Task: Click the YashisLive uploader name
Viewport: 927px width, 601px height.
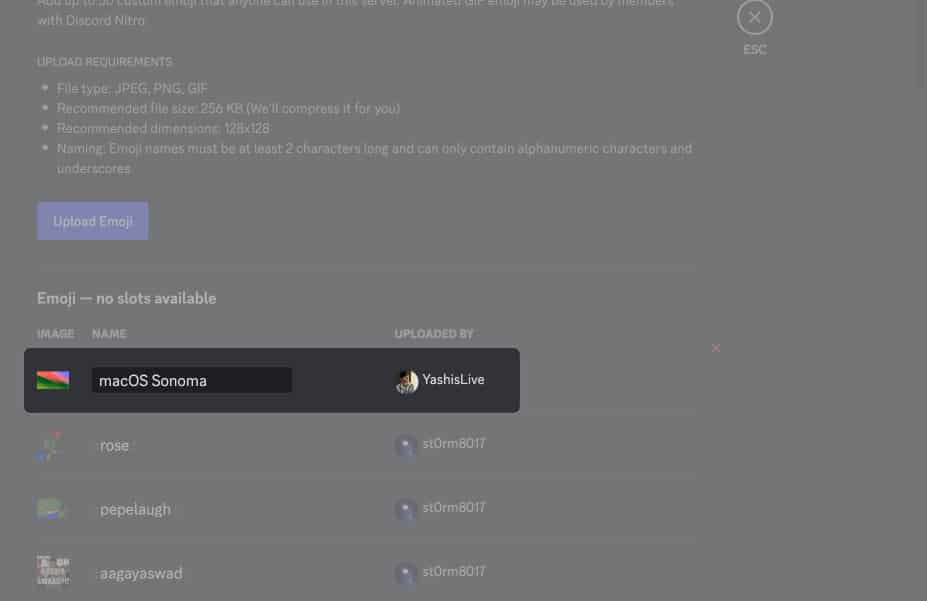Action: point(453,379)
